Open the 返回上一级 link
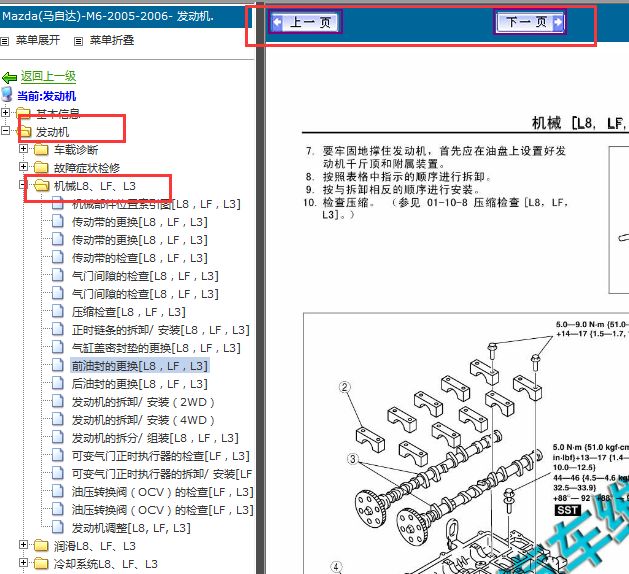This screenshot has width=629, height=574. coord(48,76)
